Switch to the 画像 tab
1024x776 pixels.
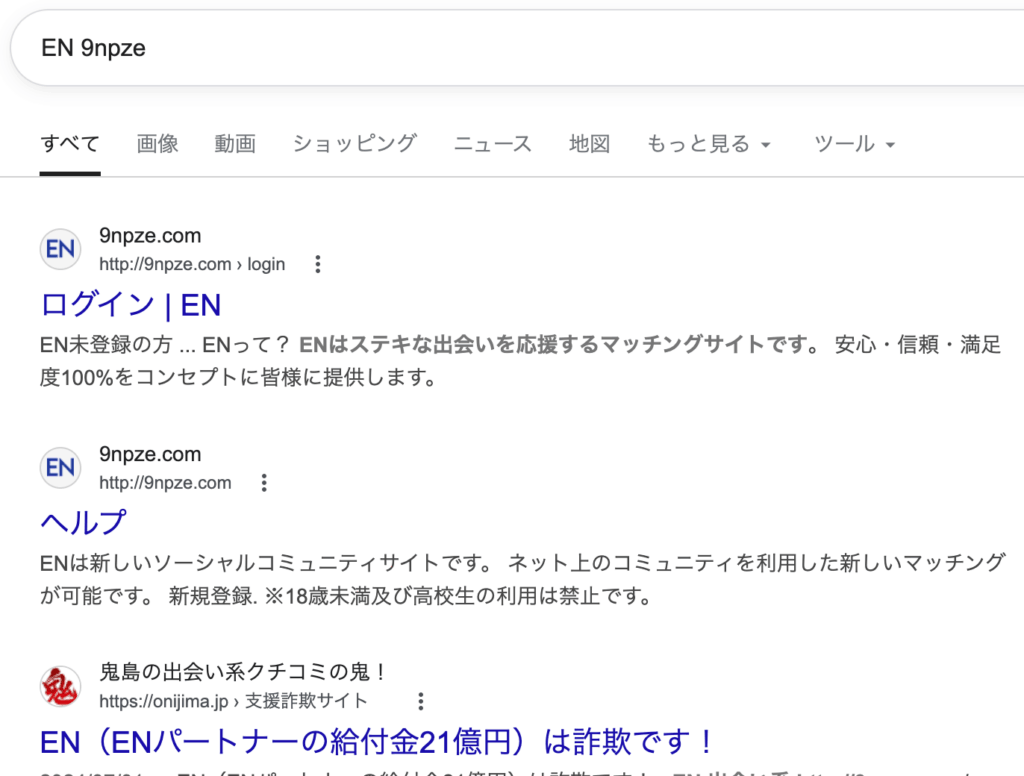point(157,144)
